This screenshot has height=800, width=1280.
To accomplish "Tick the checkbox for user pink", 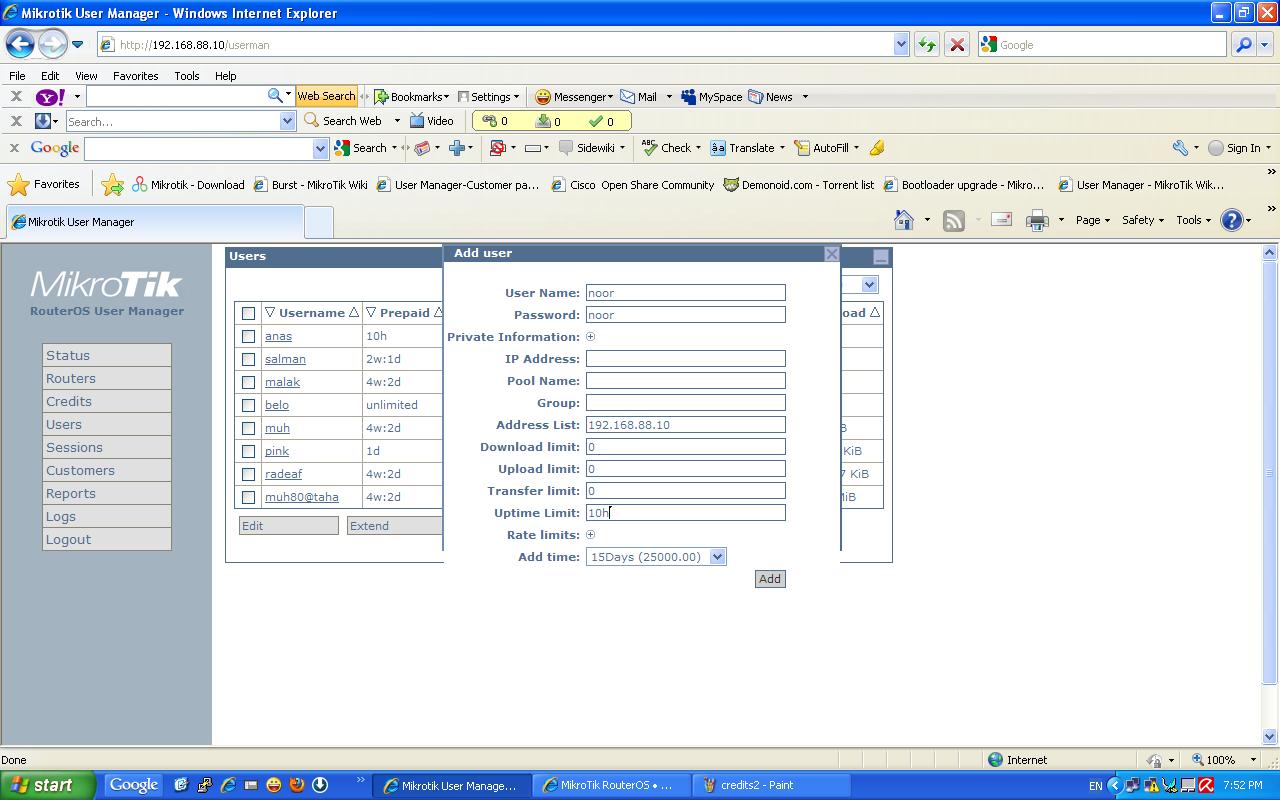I will click(x=248, y=452).
